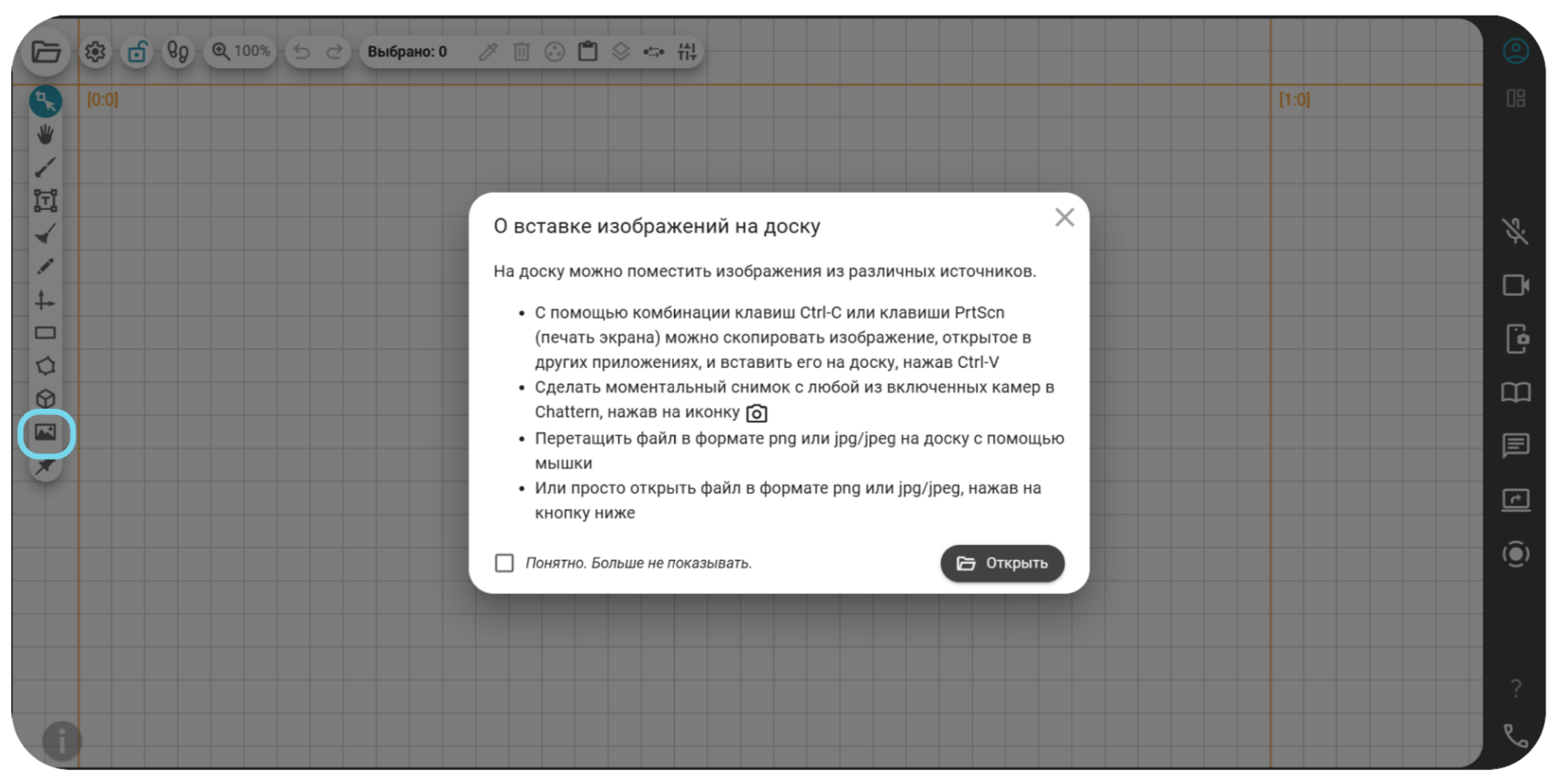
Task: Paste using the clipboard icon
Action: click(x=588, y=51)
